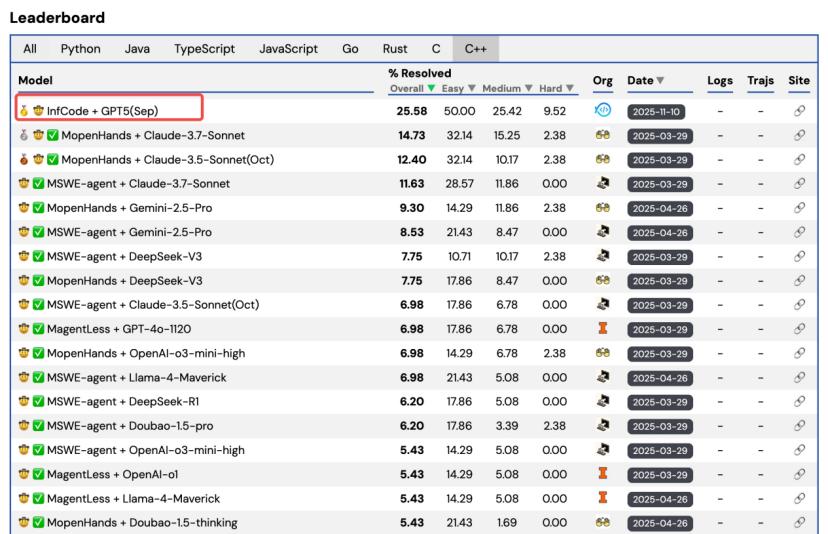Switch to the Python tab
The image size is (828, 534).
80,48
